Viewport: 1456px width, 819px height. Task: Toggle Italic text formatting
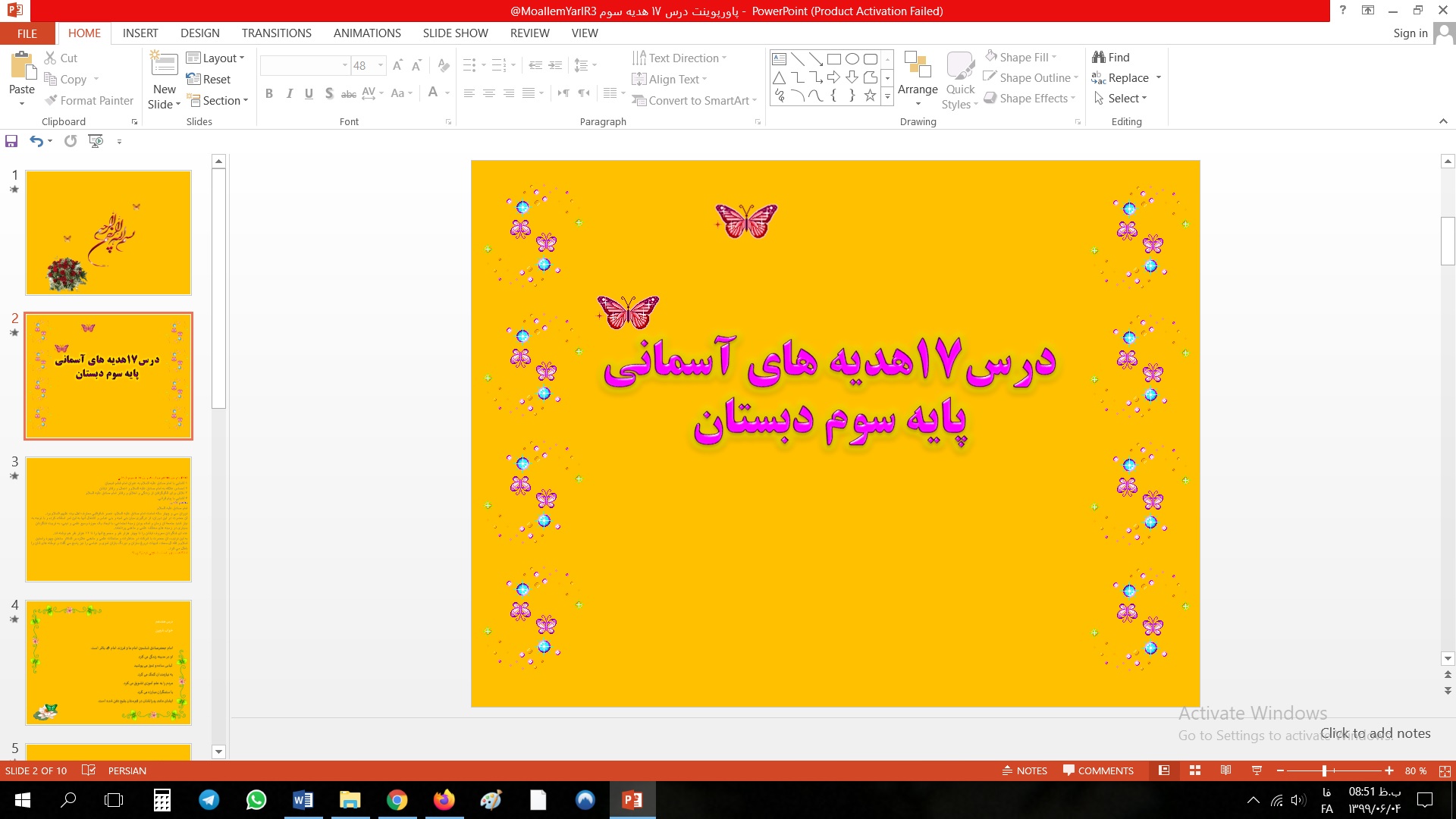[x=289, y=93]
